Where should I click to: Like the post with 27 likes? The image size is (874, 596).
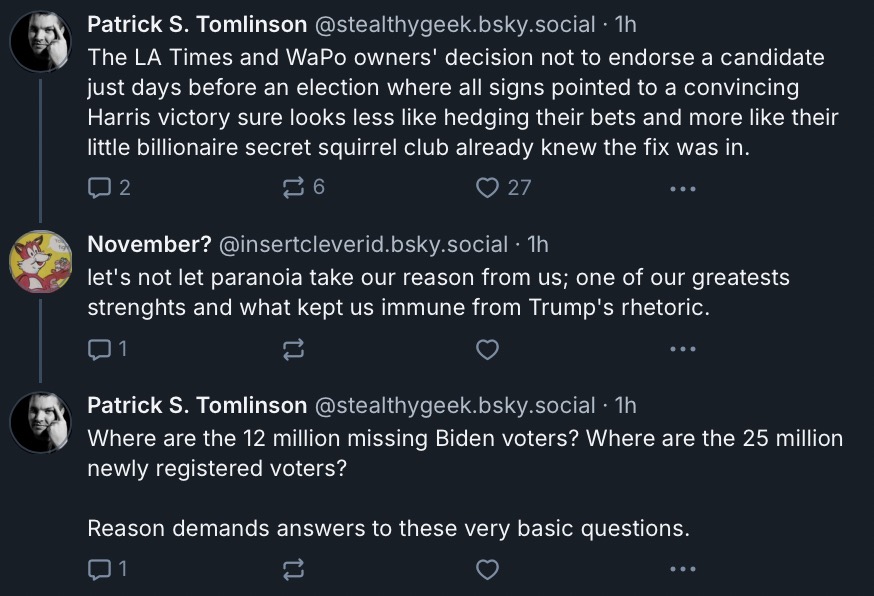[503, 188]
